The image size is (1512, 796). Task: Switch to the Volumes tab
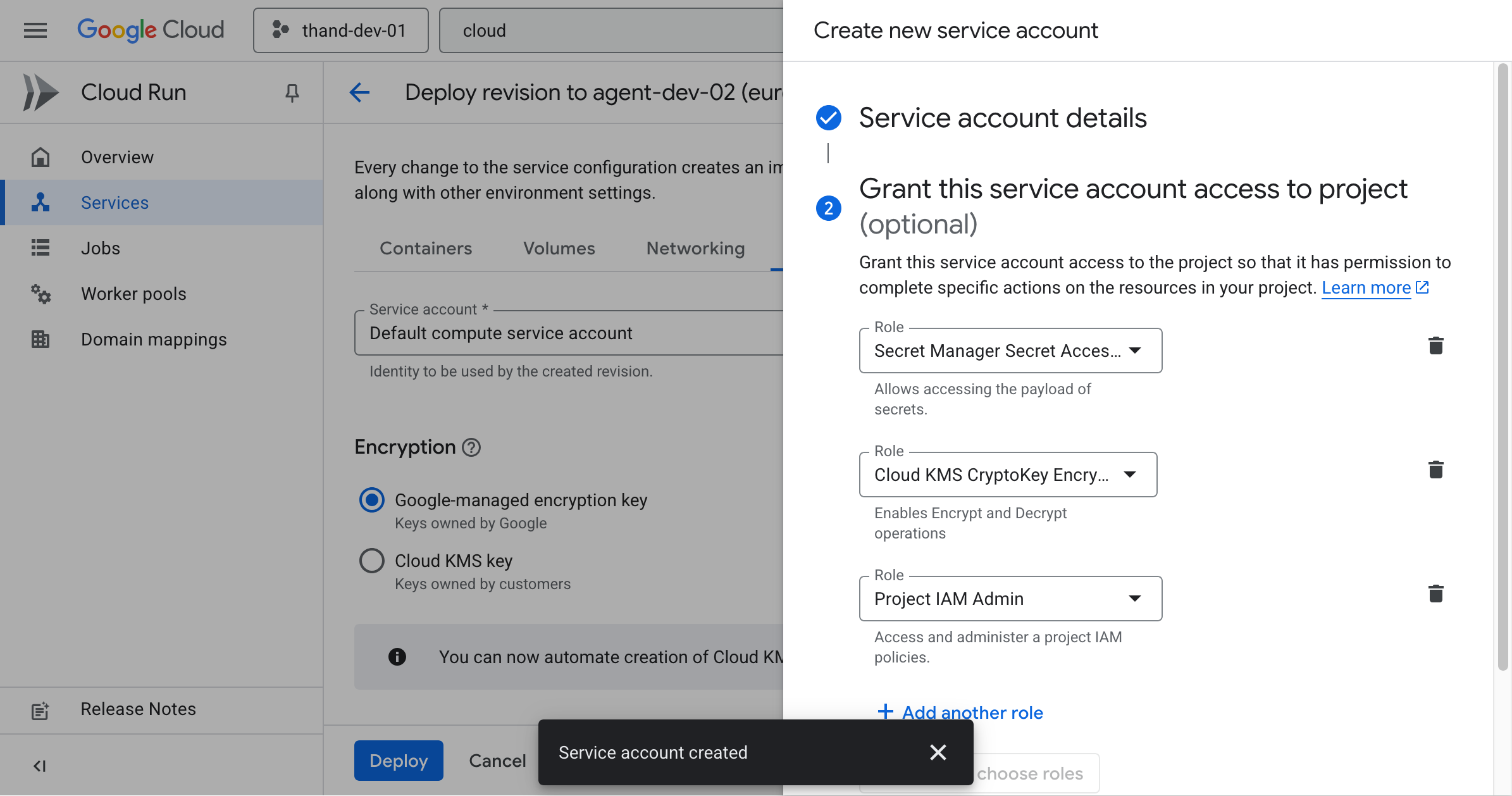coord(559,249)
